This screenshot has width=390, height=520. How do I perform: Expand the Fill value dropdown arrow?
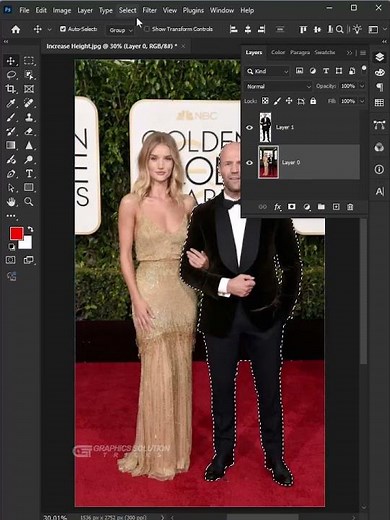point(362,101)
